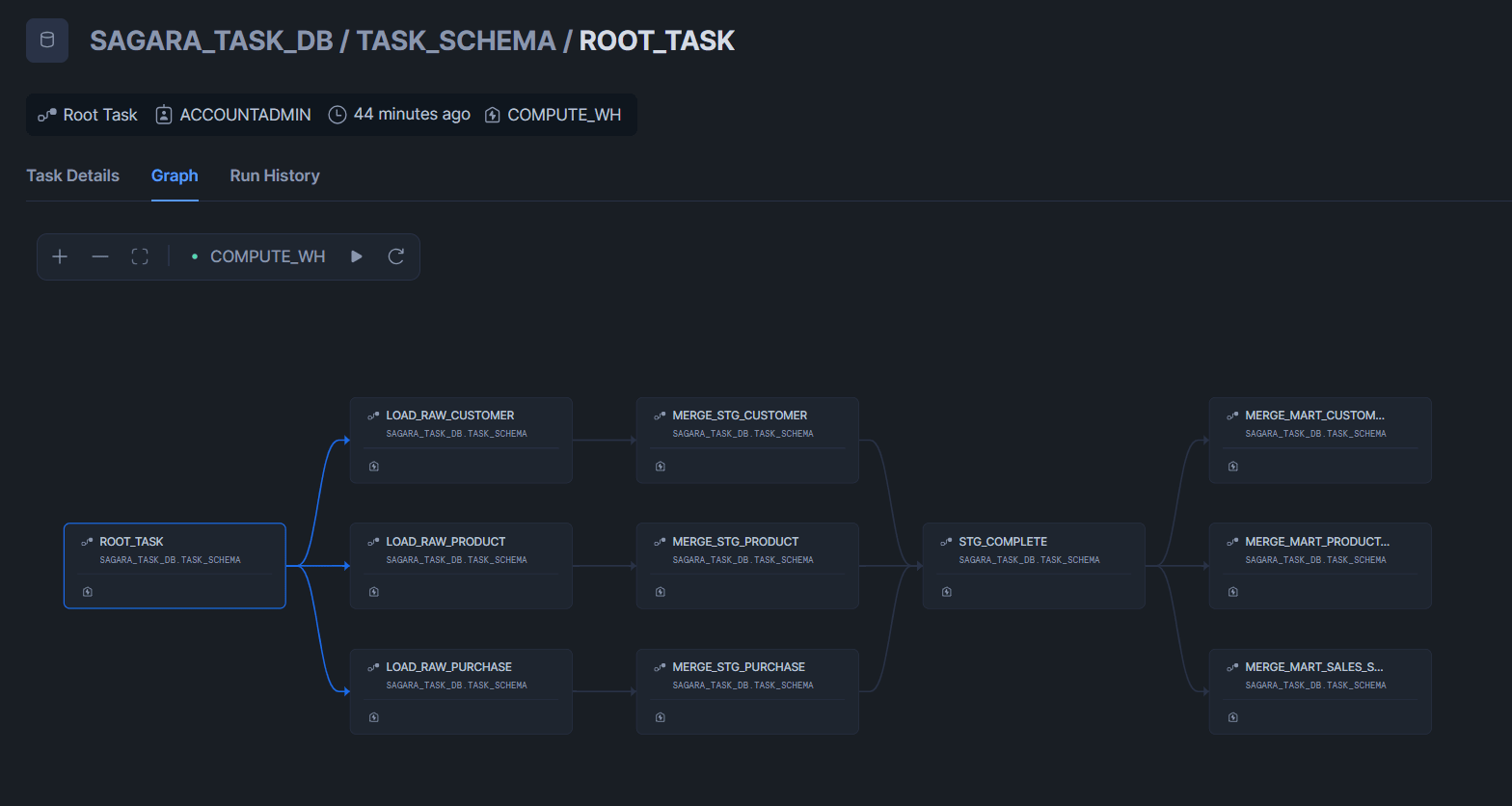
Task: Click warehouse icon in STG_COMPLETE node
Action: [x=947, y=592]
